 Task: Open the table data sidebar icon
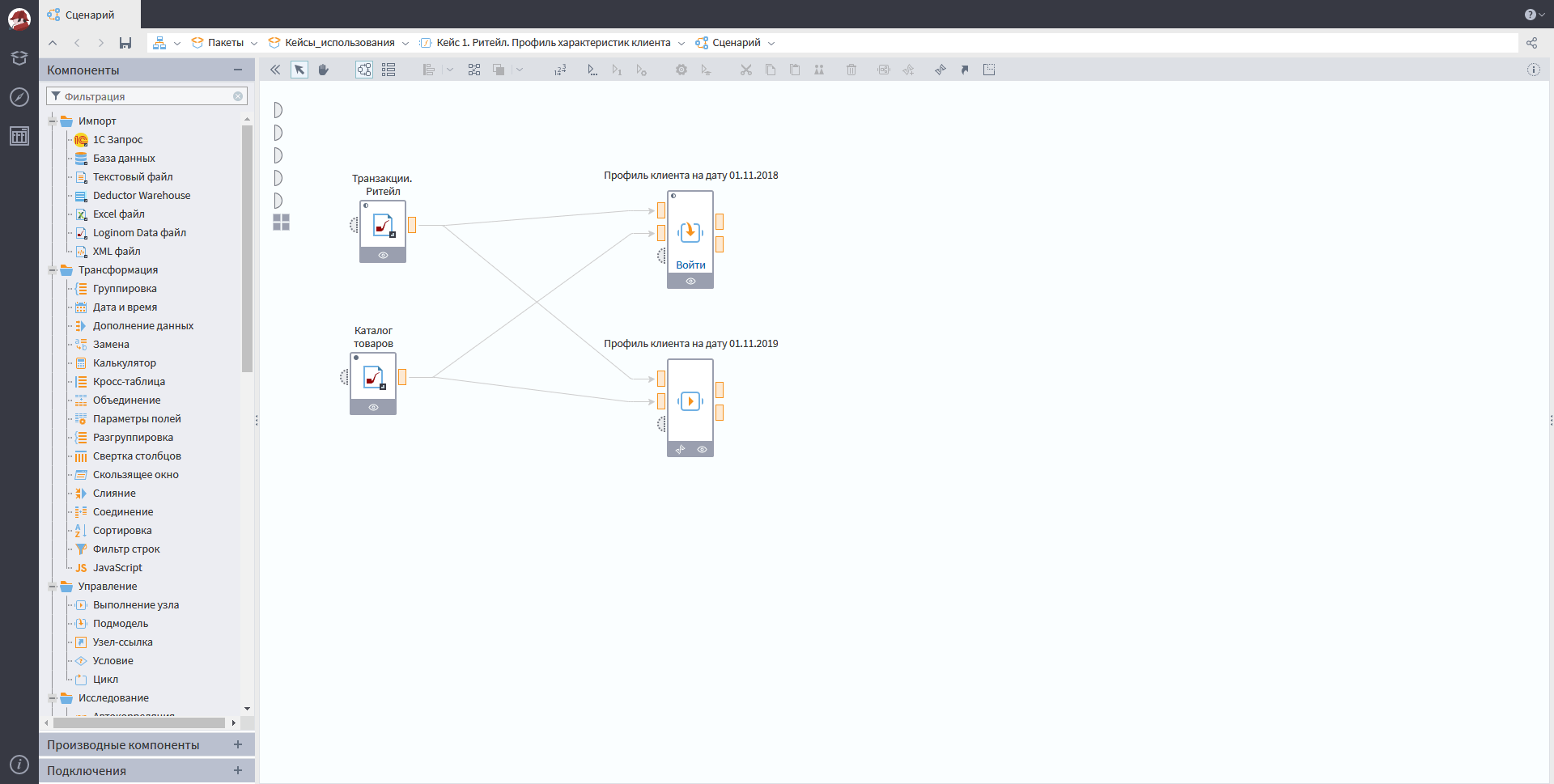[x=19, y=136]
